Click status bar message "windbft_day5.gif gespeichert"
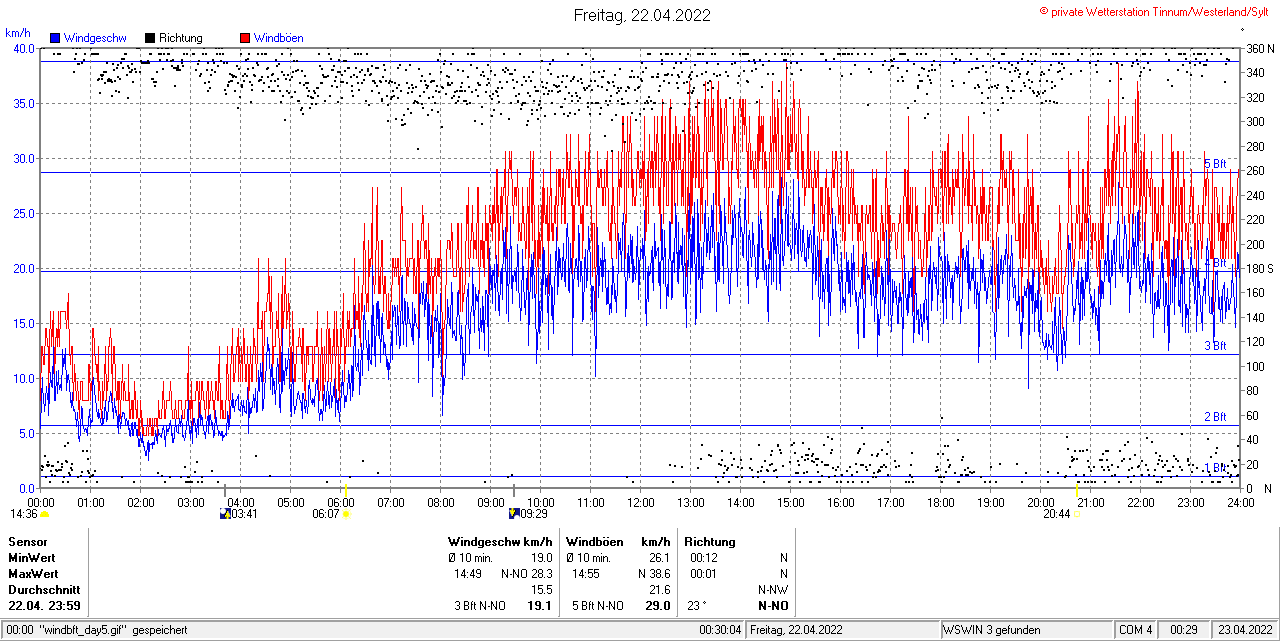This screenshot has width=1280, height=641. (x=112, y=630)
